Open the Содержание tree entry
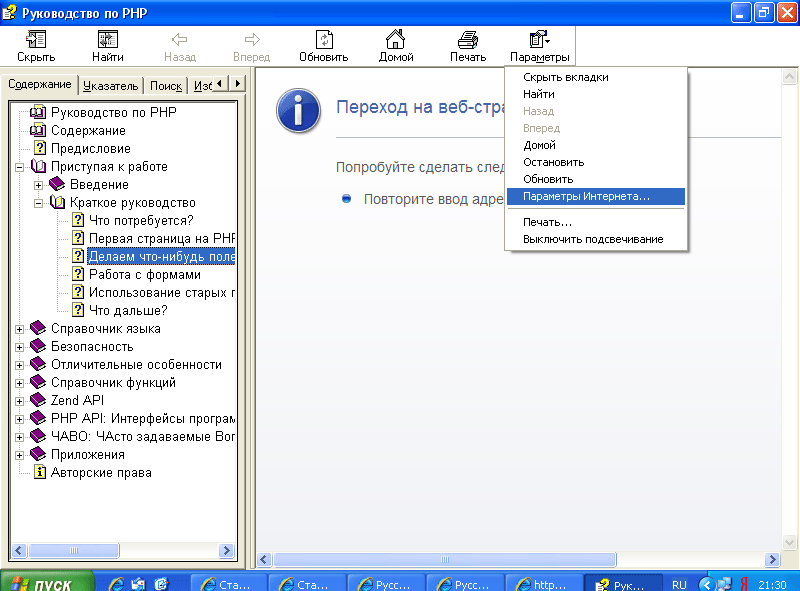800x591 pixels. [x=88, y=130]
